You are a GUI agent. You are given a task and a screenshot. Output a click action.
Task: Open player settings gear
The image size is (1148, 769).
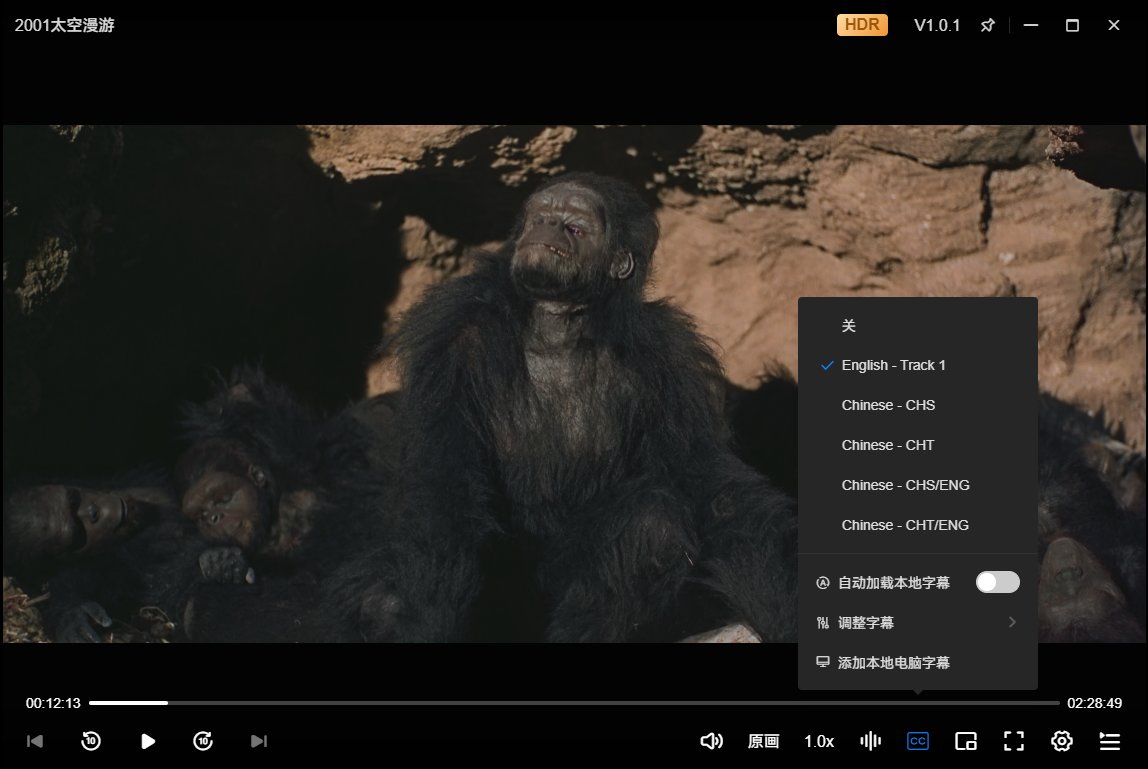point(1062,741)
